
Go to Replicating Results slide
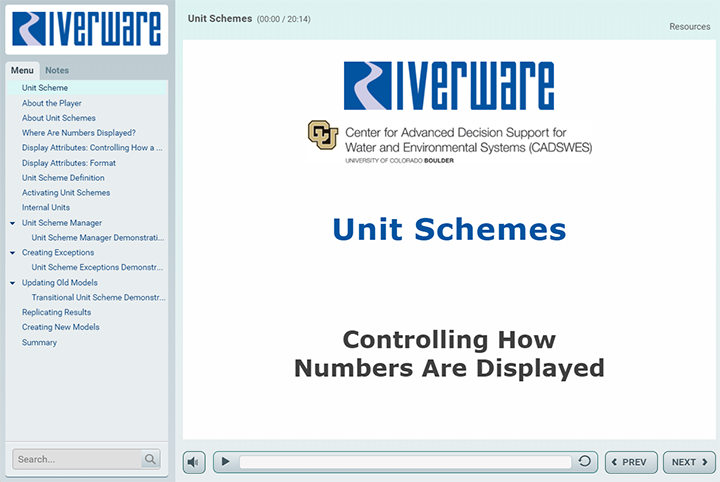click(56, 312)
